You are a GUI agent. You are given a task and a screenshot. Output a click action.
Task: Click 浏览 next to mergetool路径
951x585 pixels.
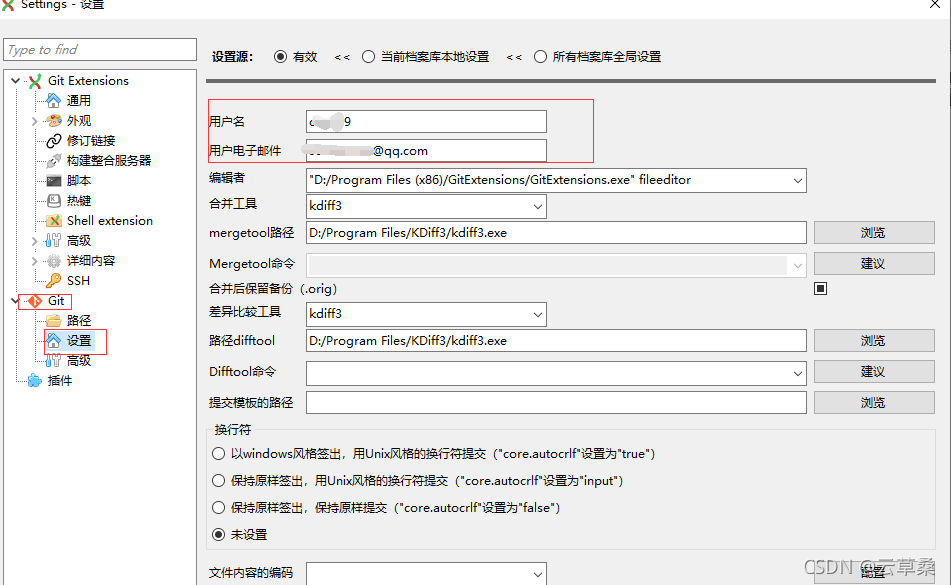click(874, 233)
